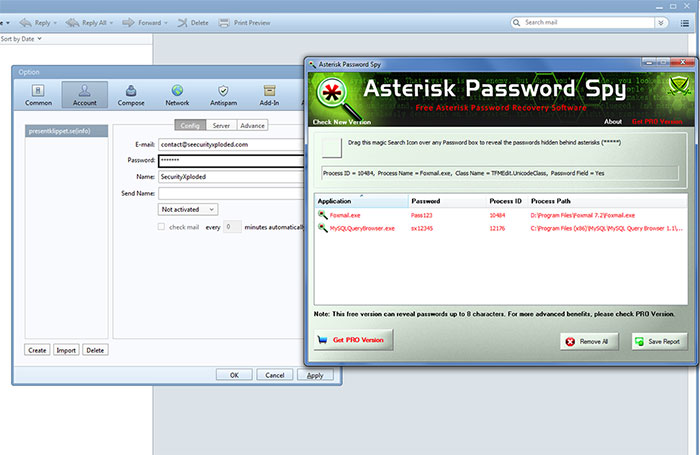Click the process info status text box

pyautogui.click(x=500, y=173)
